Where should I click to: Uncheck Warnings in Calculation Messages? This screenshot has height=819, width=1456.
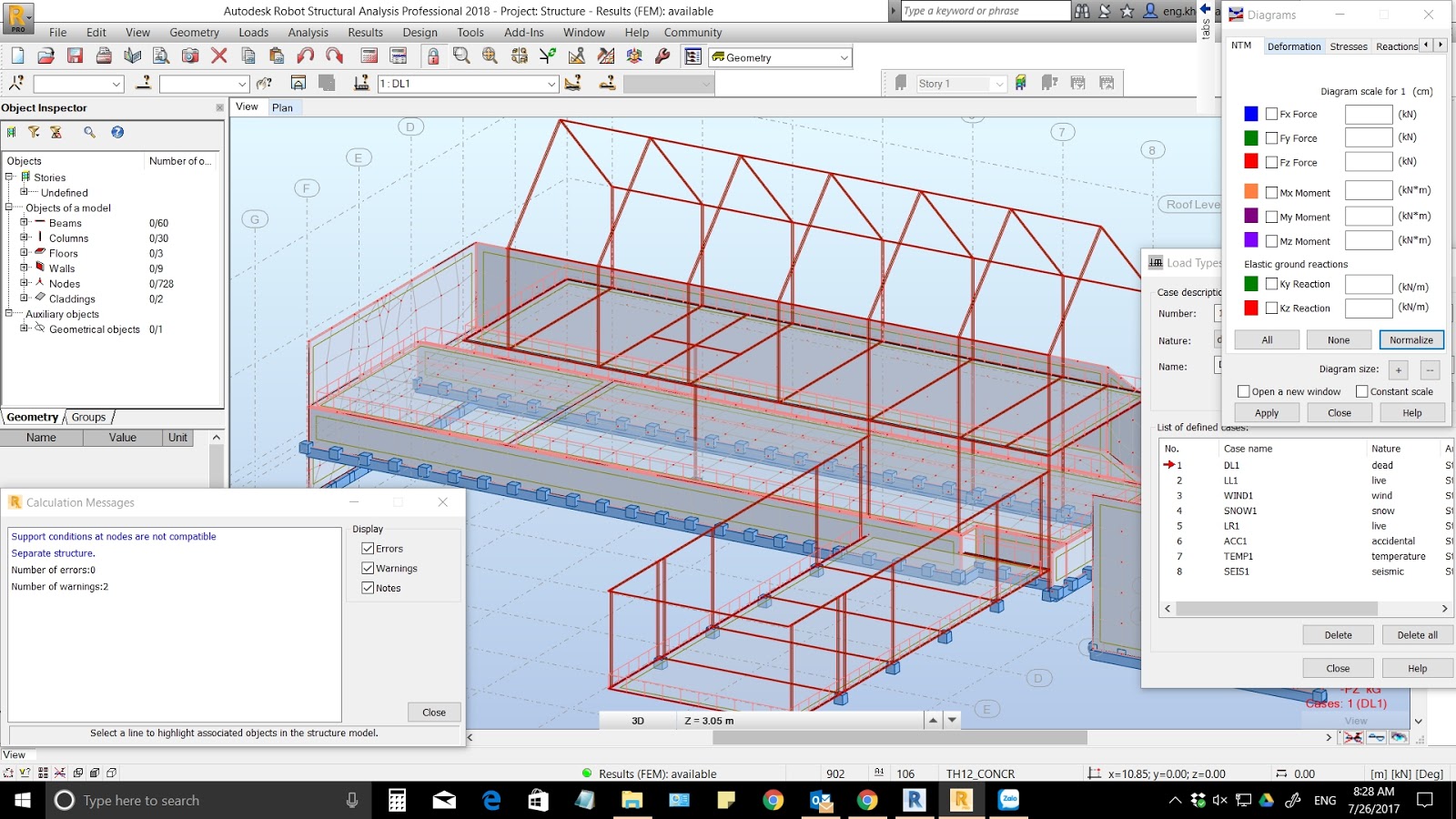pyautogui.click(x=368, y=568)
